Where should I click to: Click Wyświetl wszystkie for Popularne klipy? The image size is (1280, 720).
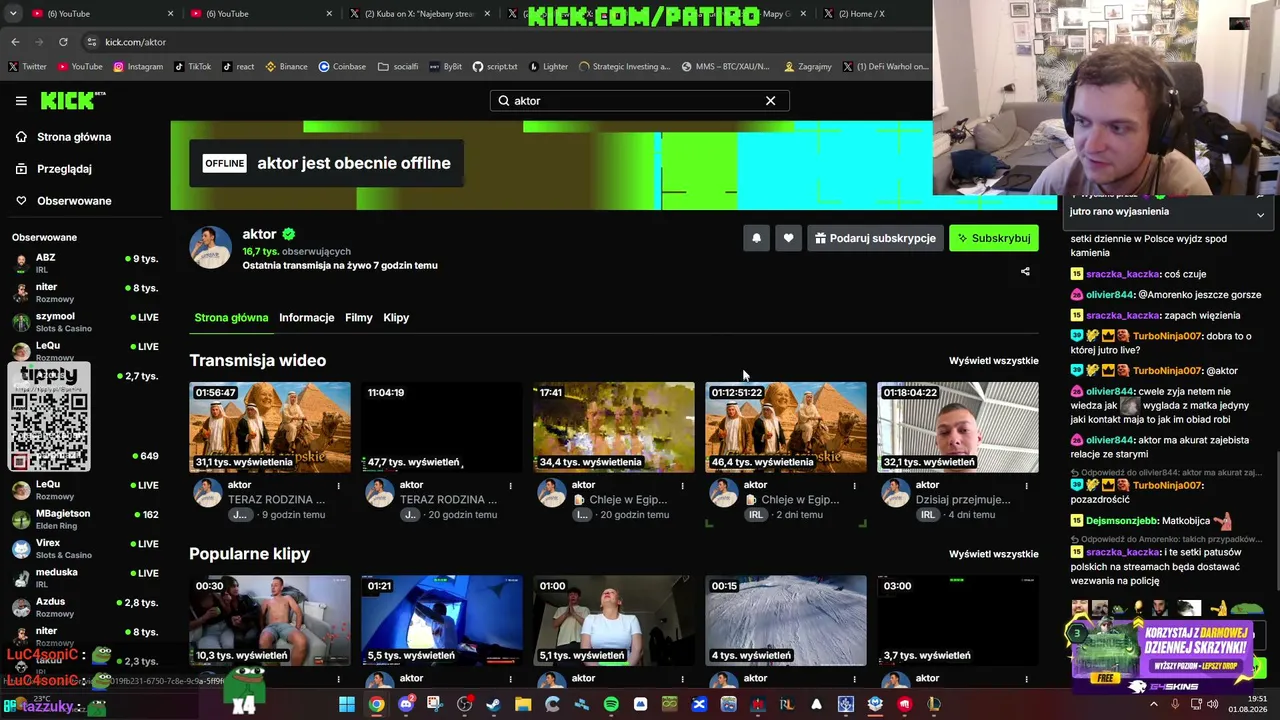click(x=993, y=553)
